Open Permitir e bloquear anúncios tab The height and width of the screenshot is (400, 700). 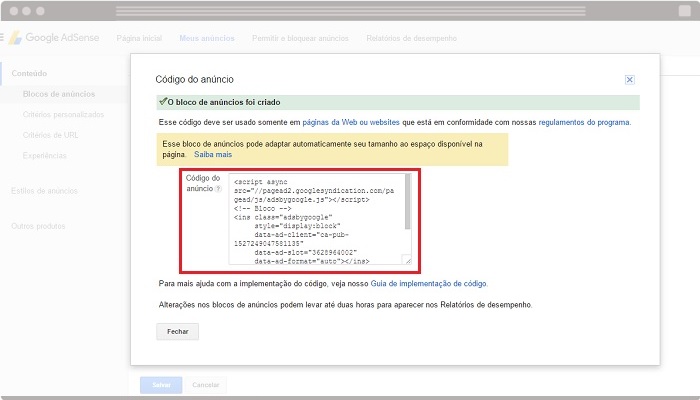point(300,38)
